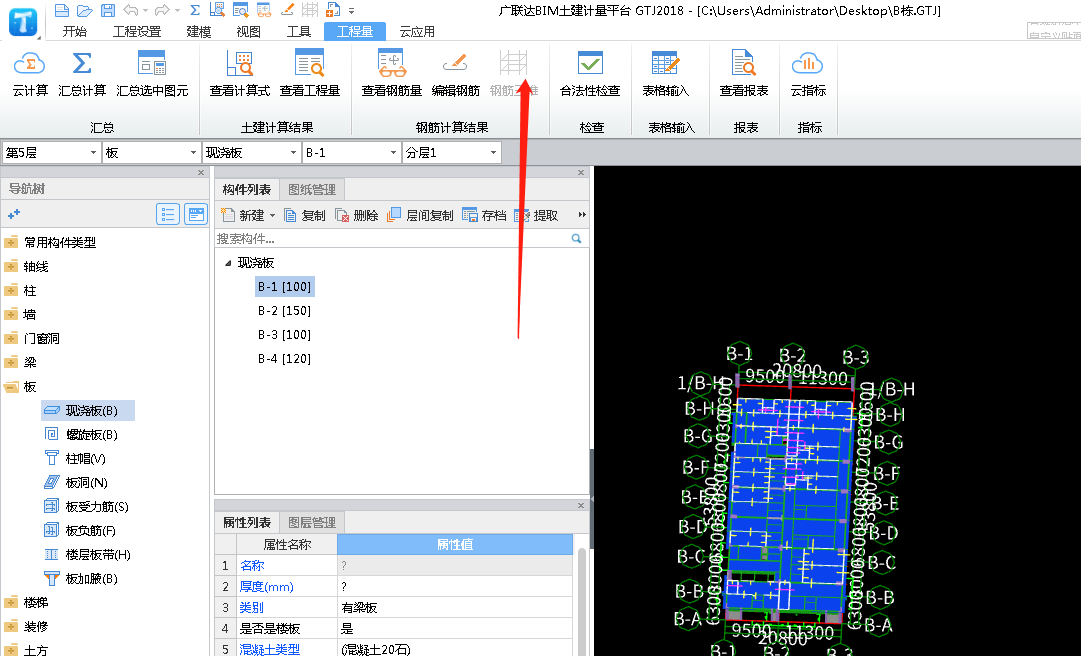Select 编辑钢筋 edit rebar tool

455,74
